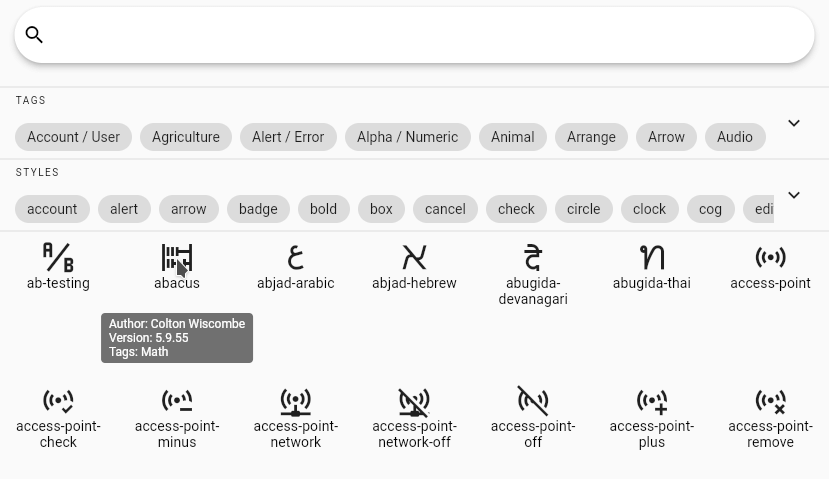Viewport: 829px width, 479px height.
Task: Enable the bold style filter chip
Action: tap(323, 209)
